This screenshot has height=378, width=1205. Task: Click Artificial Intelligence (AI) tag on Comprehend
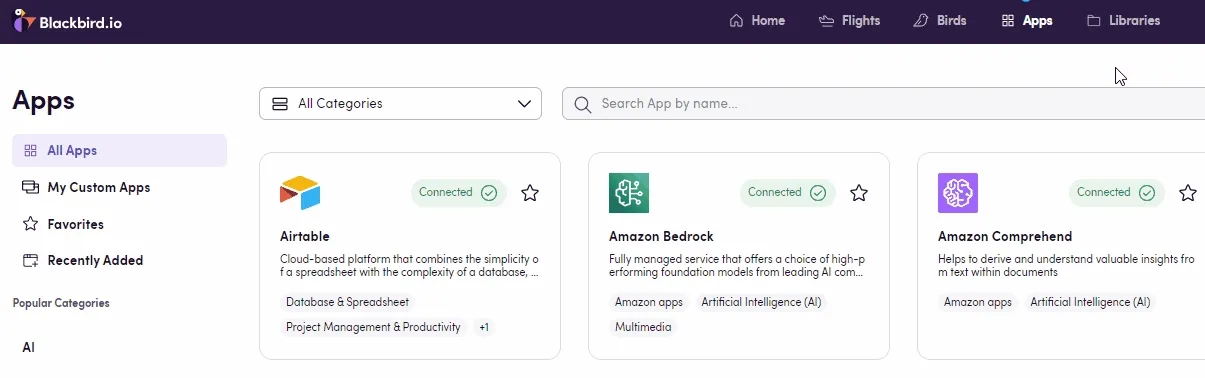pos(1090,302)
